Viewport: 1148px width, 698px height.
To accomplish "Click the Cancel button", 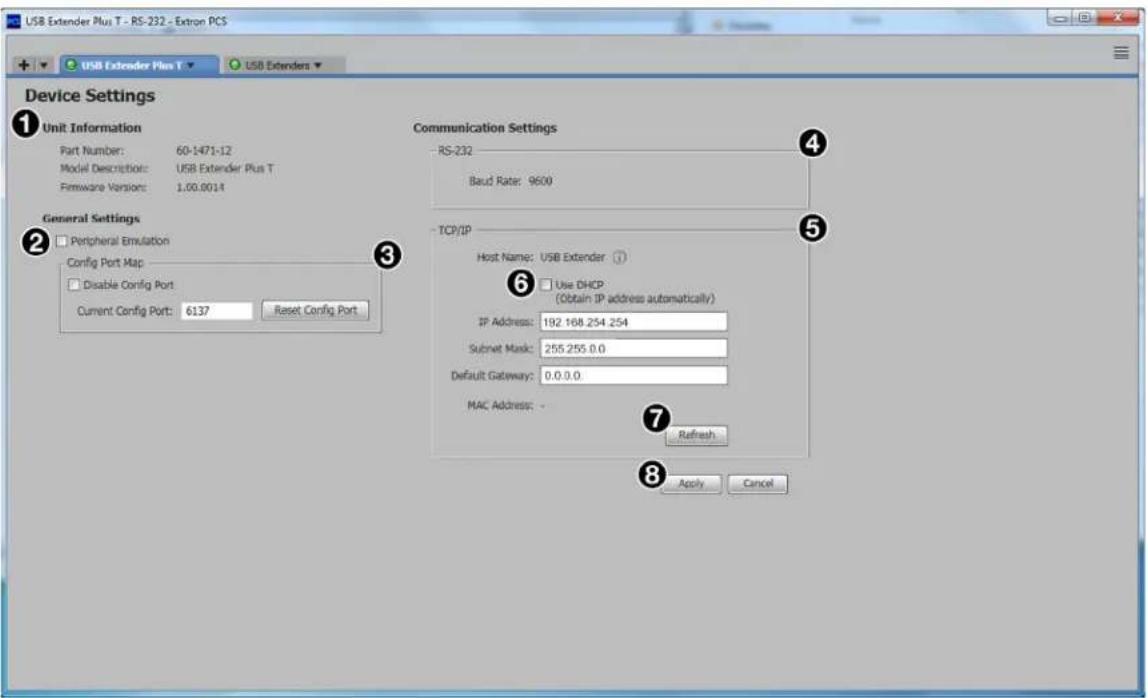I will 758,483.
